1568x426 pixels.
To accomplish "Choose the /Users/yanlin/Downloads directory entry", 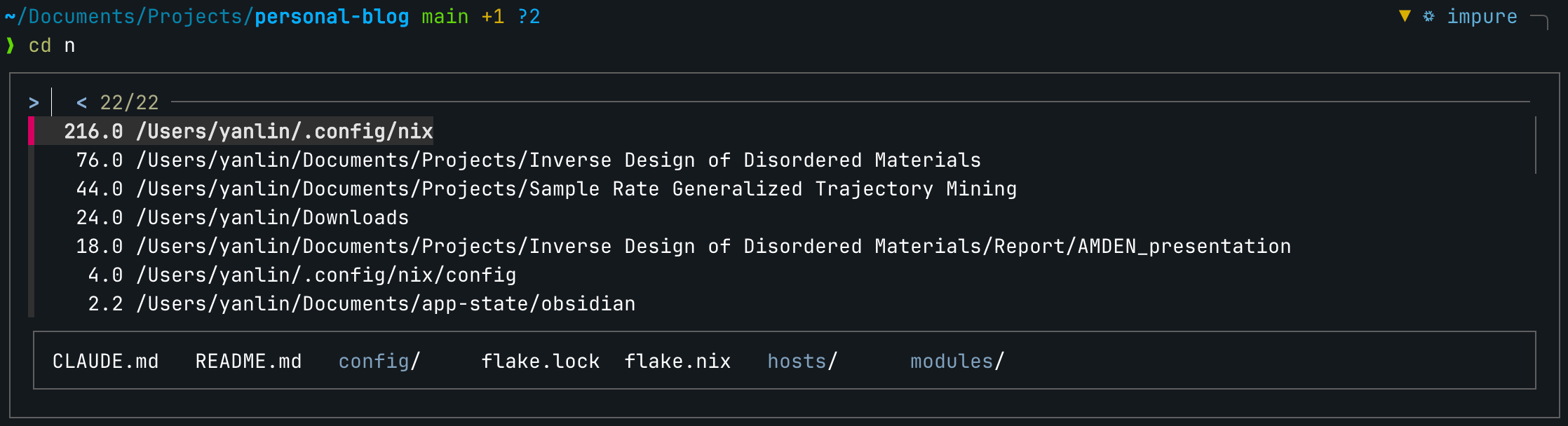I will (272, 218).
